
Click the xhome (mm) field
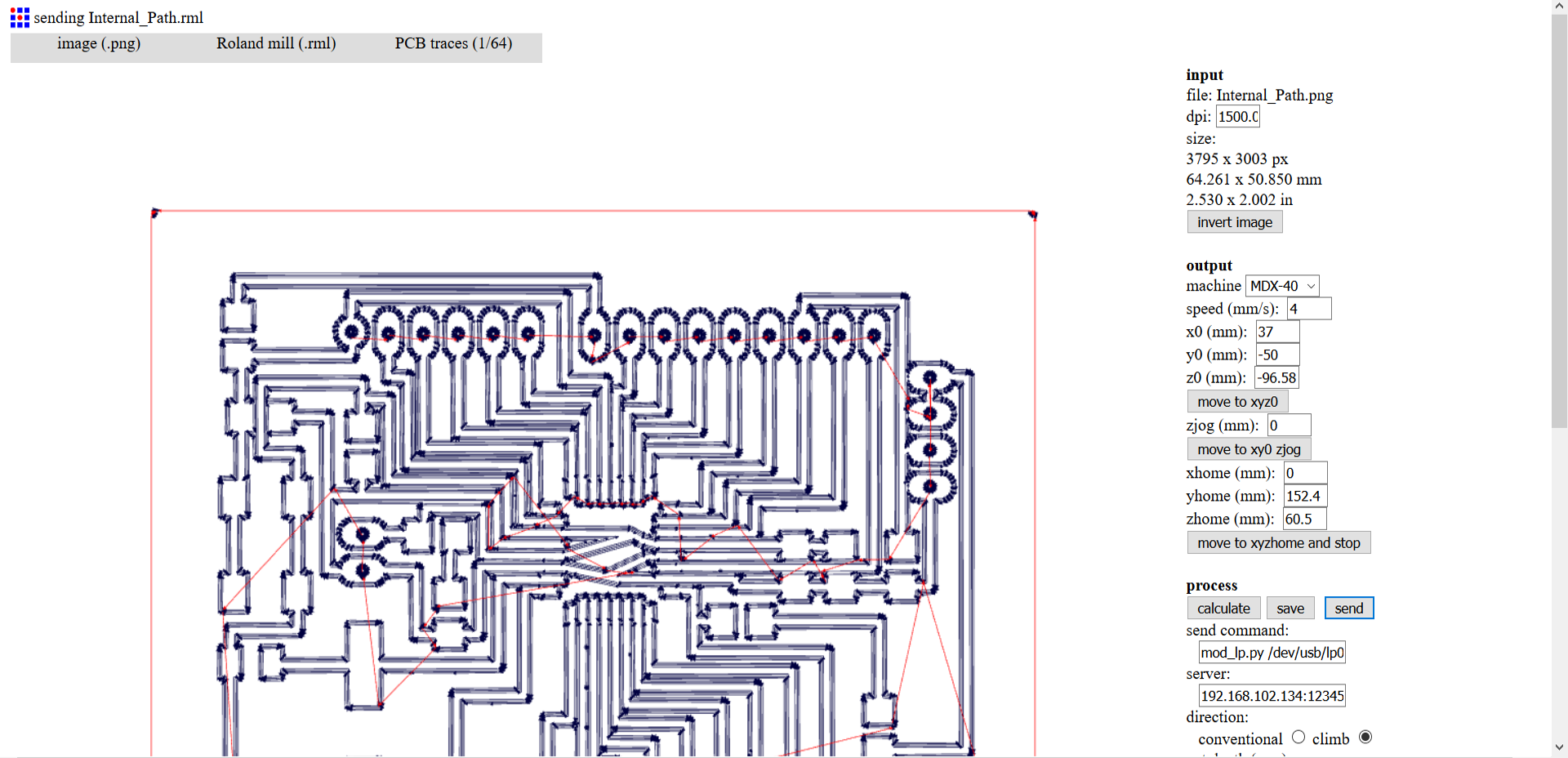pyautogui.click(x=1305, y=473)
